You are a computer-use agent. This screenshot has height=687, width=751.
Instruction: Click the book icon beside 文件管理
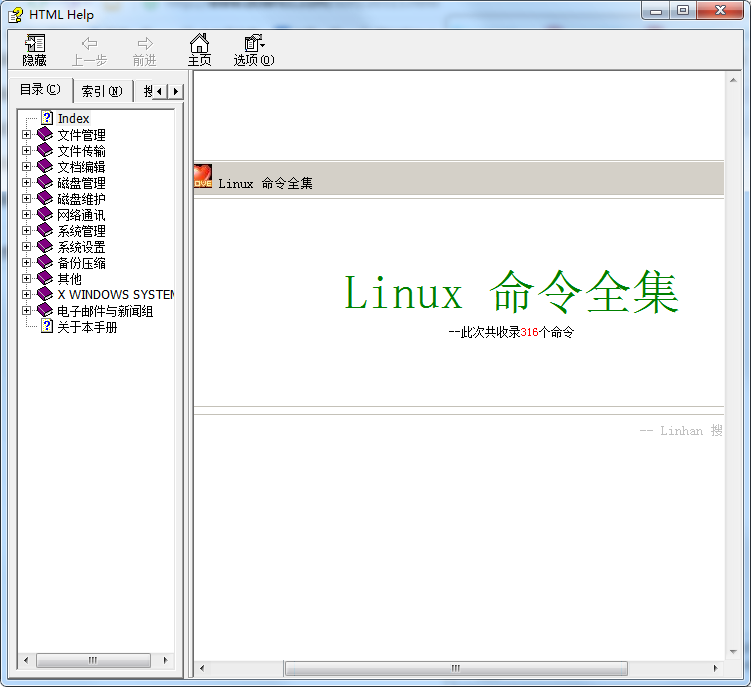click(45, 135)
